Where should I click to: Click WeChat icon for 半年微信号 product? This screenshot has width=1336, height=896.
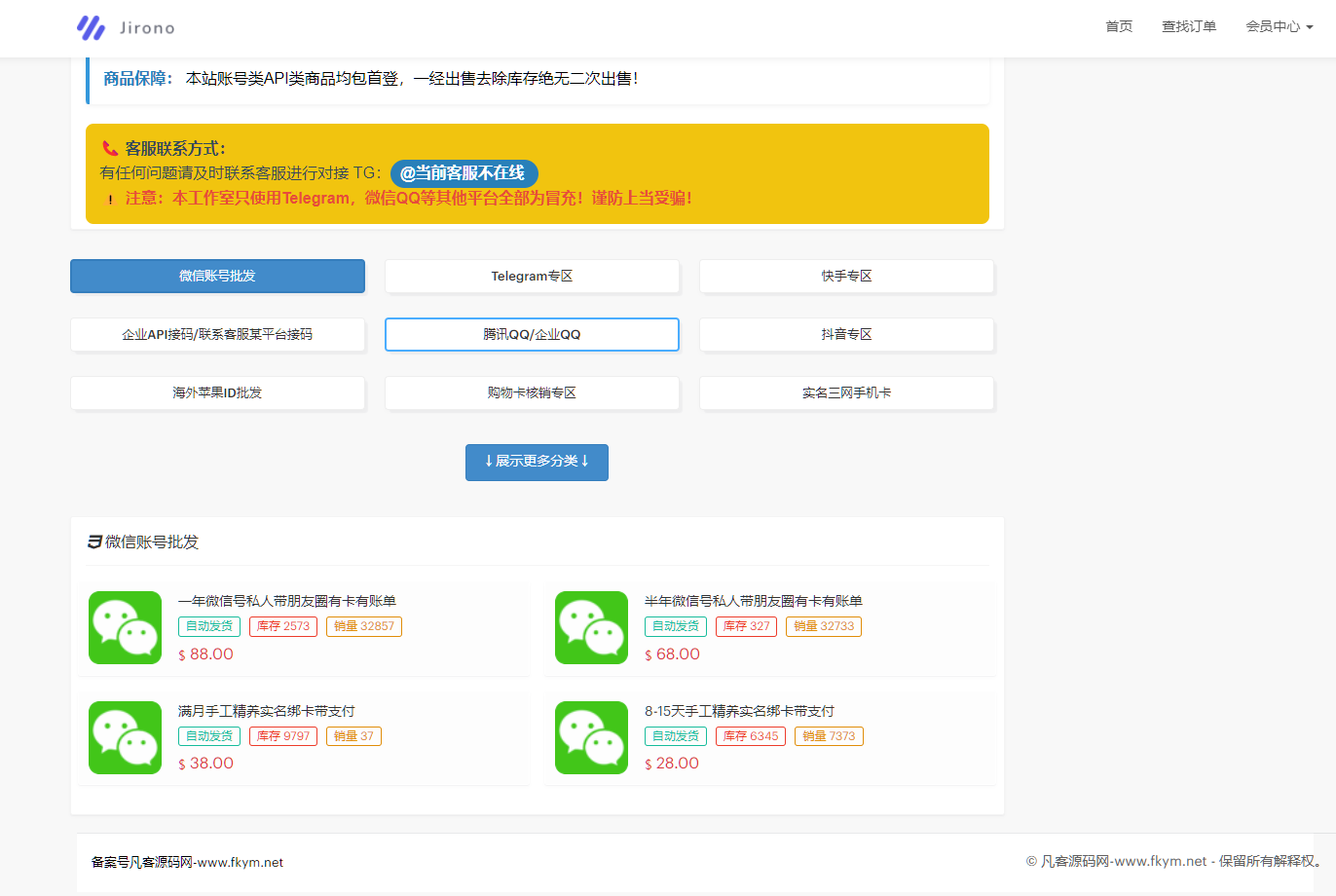click(591, 627)
